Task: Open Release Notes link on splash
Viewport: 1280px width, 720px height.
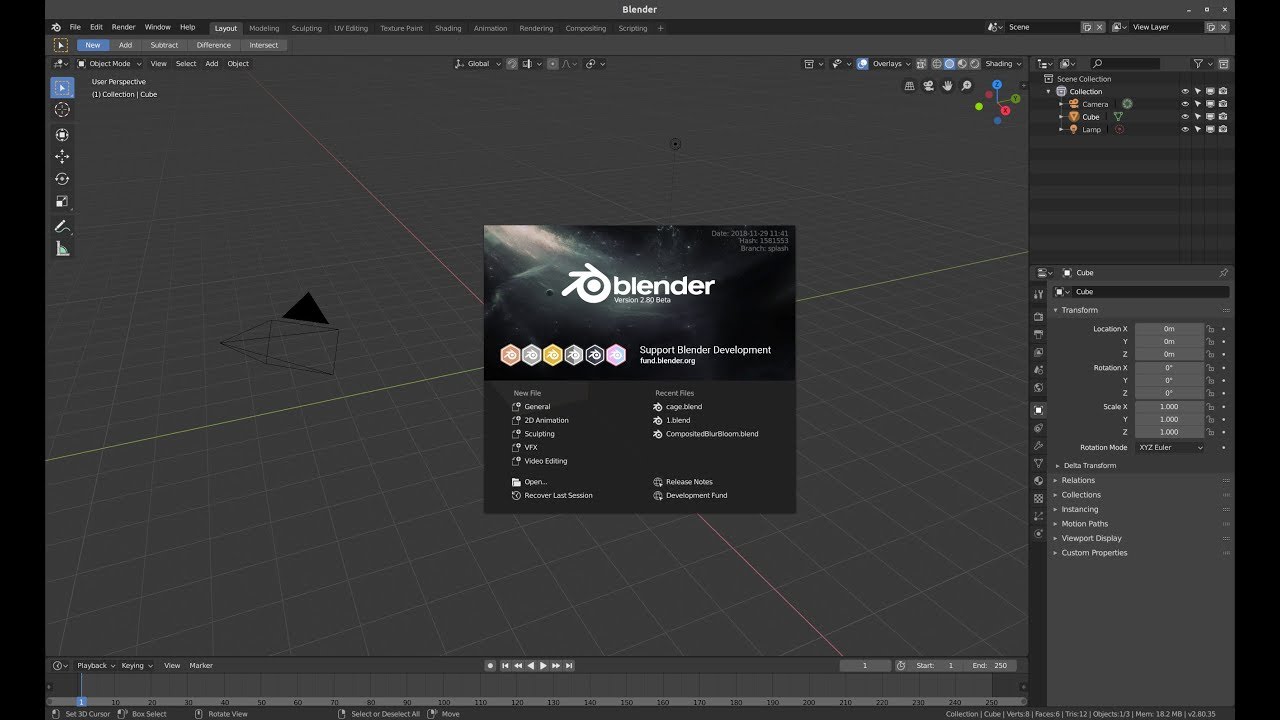Action: (x=689, y=482)
